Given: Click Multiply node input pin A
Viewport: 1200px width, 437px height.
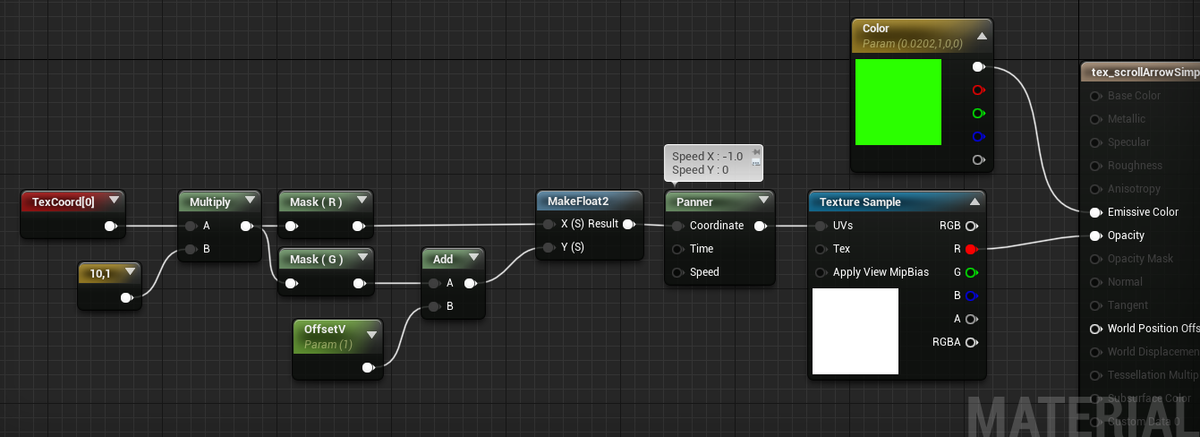Looking at the screenshot, I should [190, 226].
